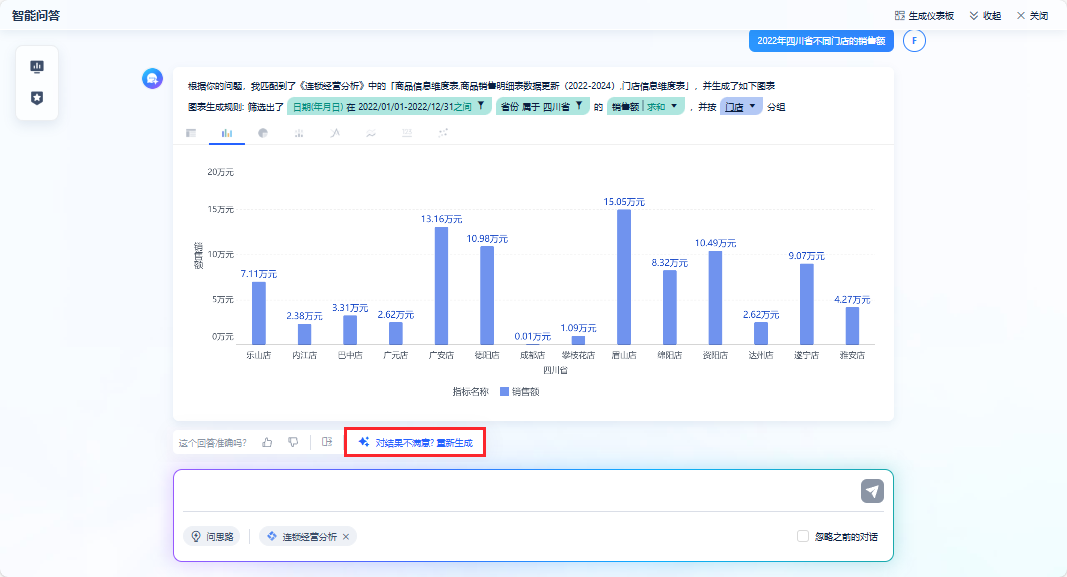Toggle the 忽略之前的对话 checkbox

click(803, 536)
